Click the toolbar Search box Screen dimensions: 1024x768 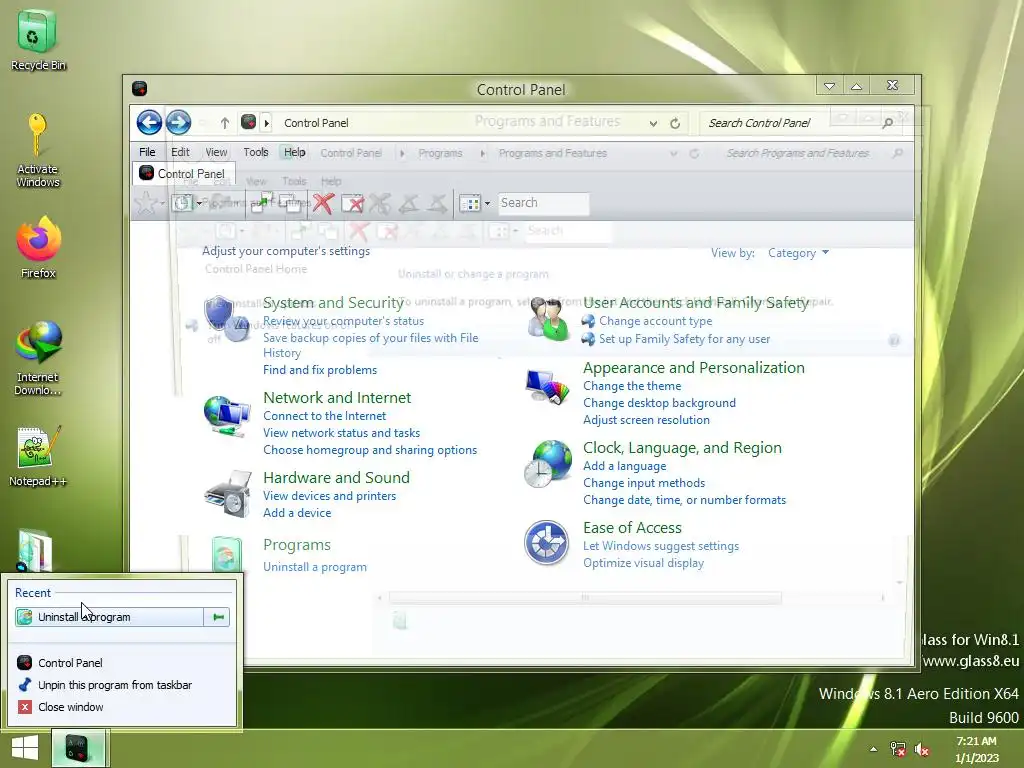pos(543,203)
